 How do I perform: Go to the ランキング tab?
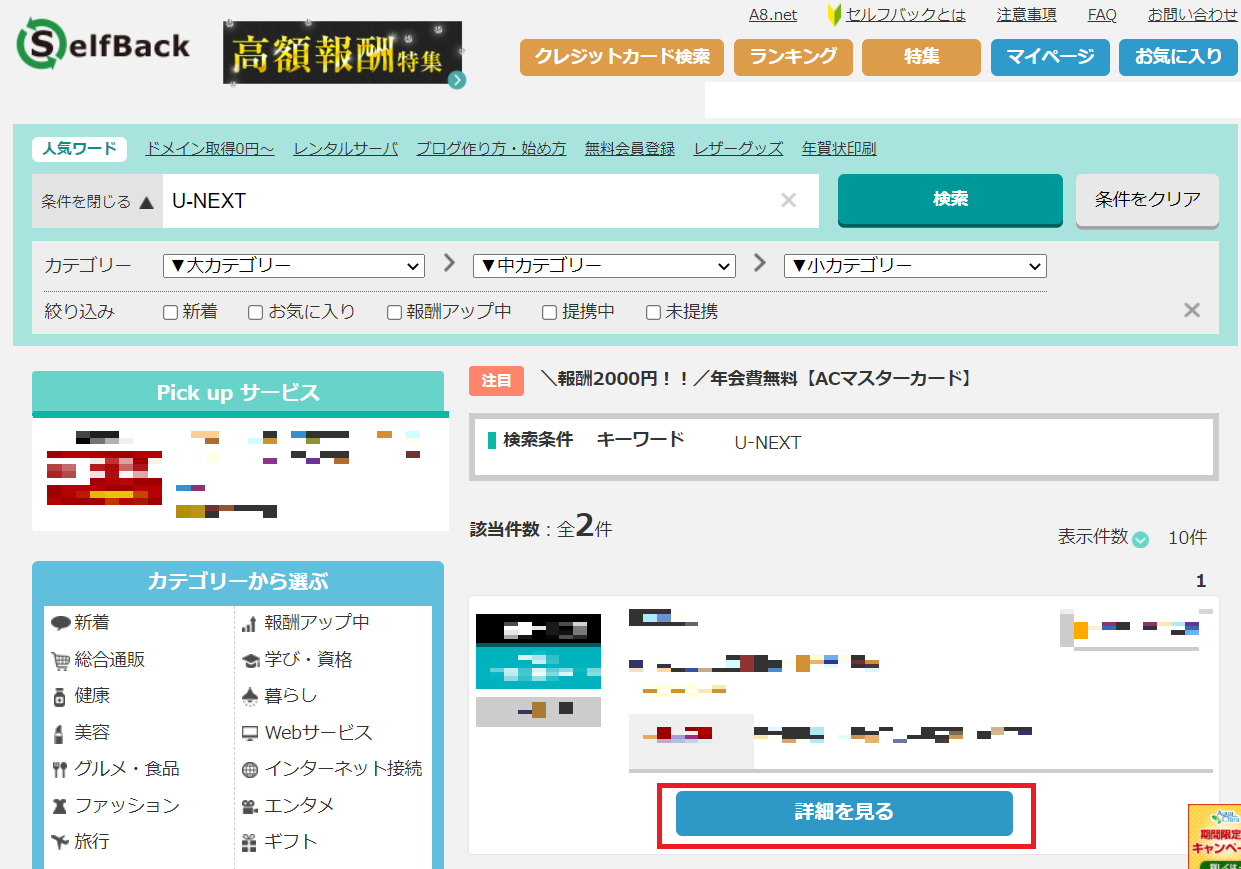[x=793, y=57]
